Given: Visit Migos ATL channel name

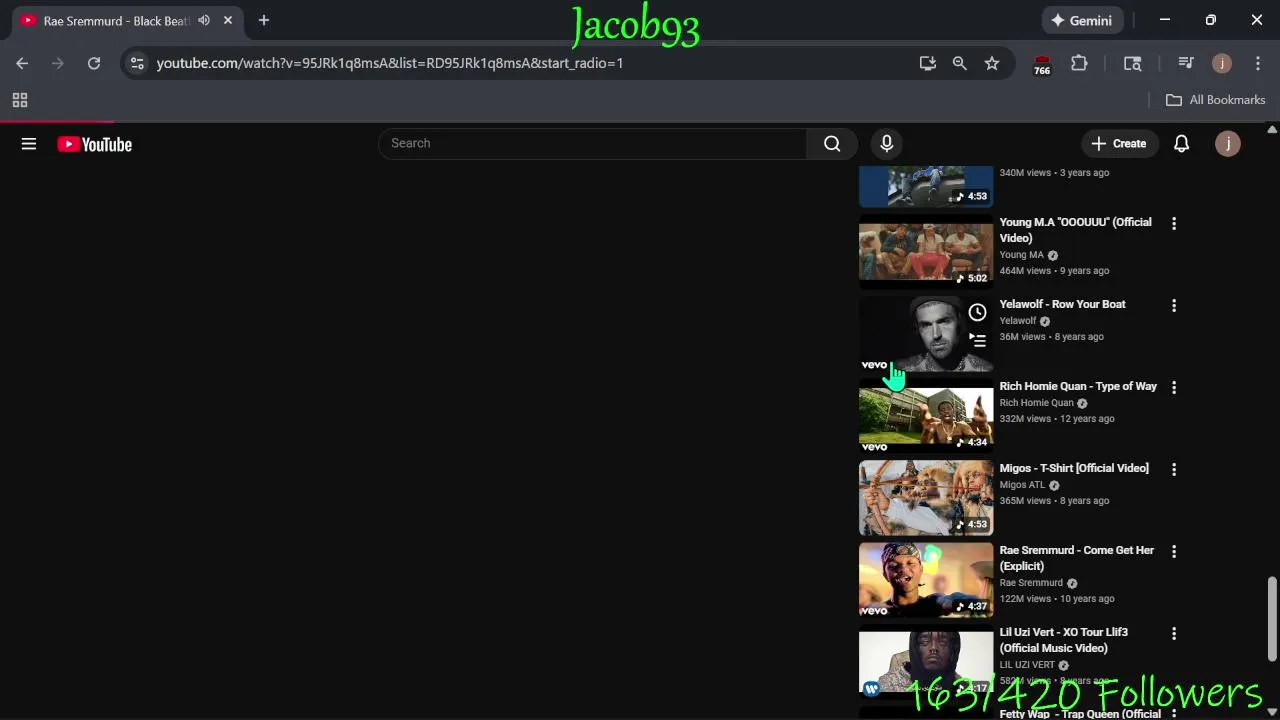Looking at the screenshot, I should click(x=1022, y=485).
